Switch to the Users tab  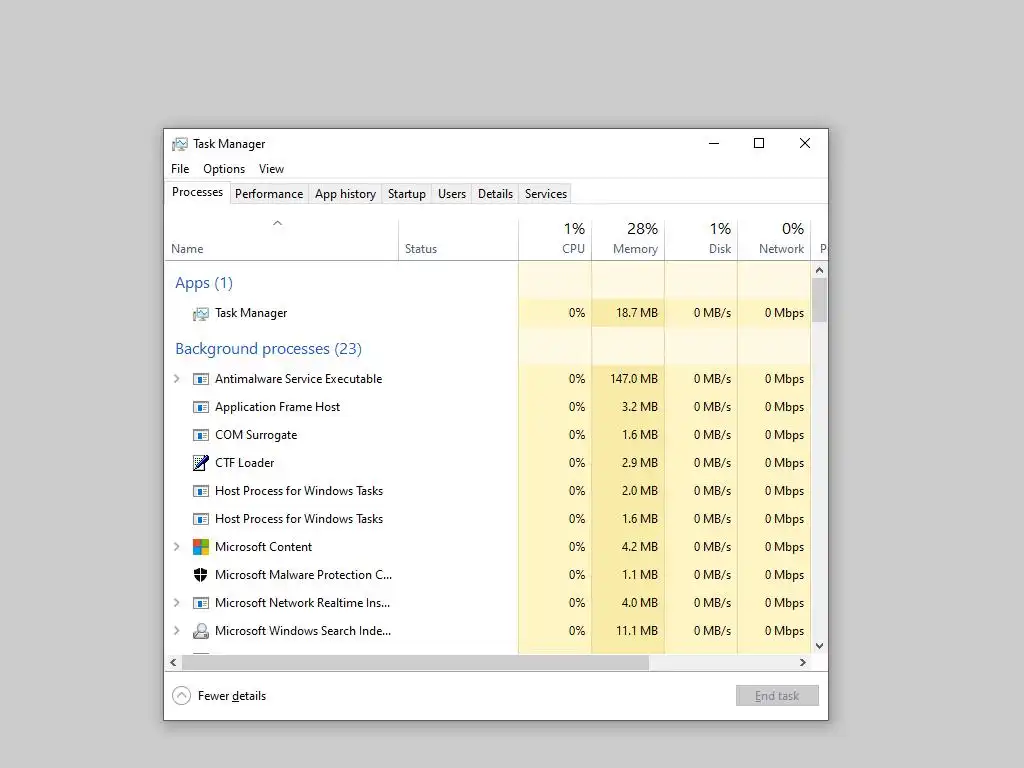(x=452, y=194)
